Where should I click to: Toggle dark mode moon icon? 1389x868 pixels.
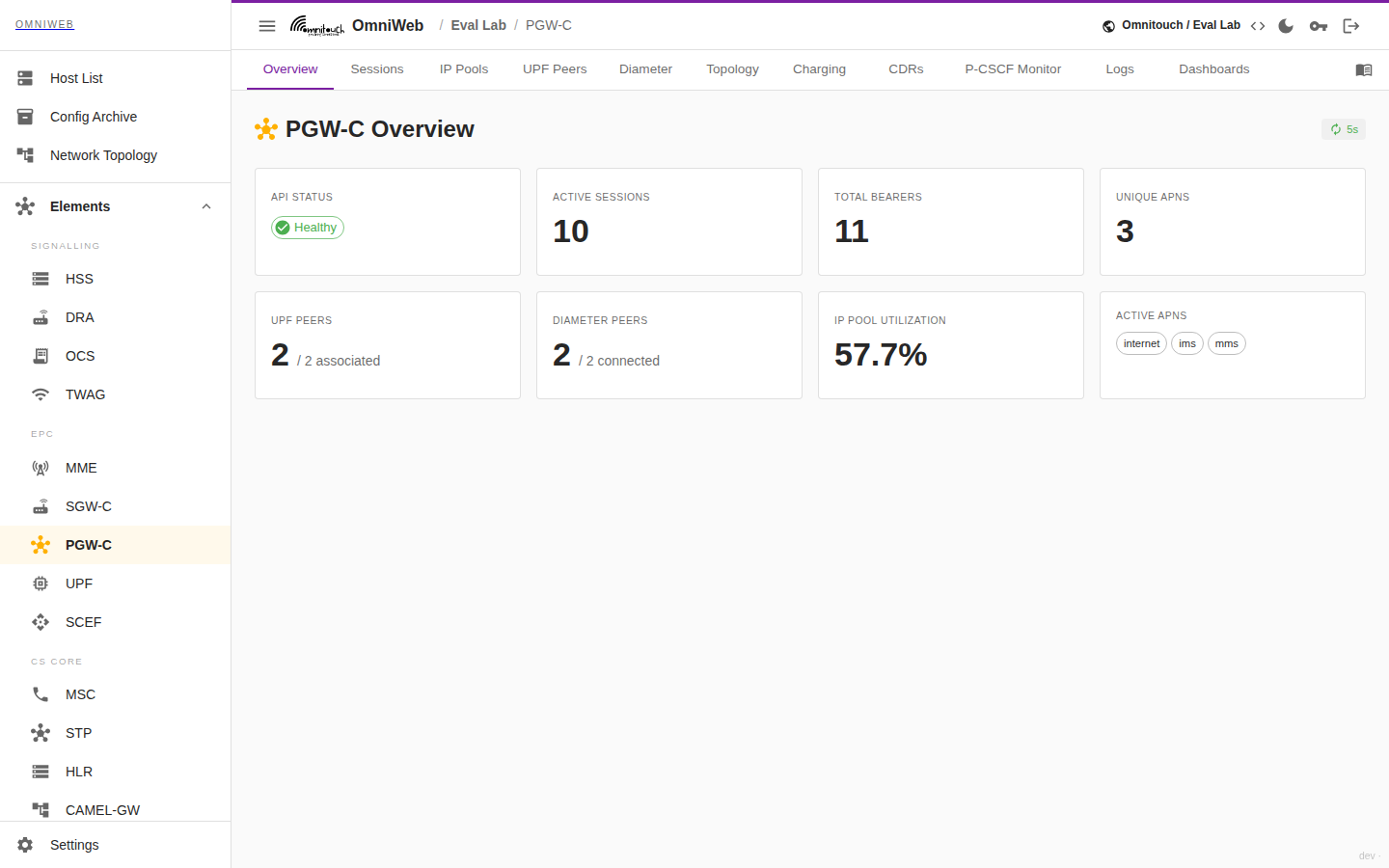coord(1286,26)
